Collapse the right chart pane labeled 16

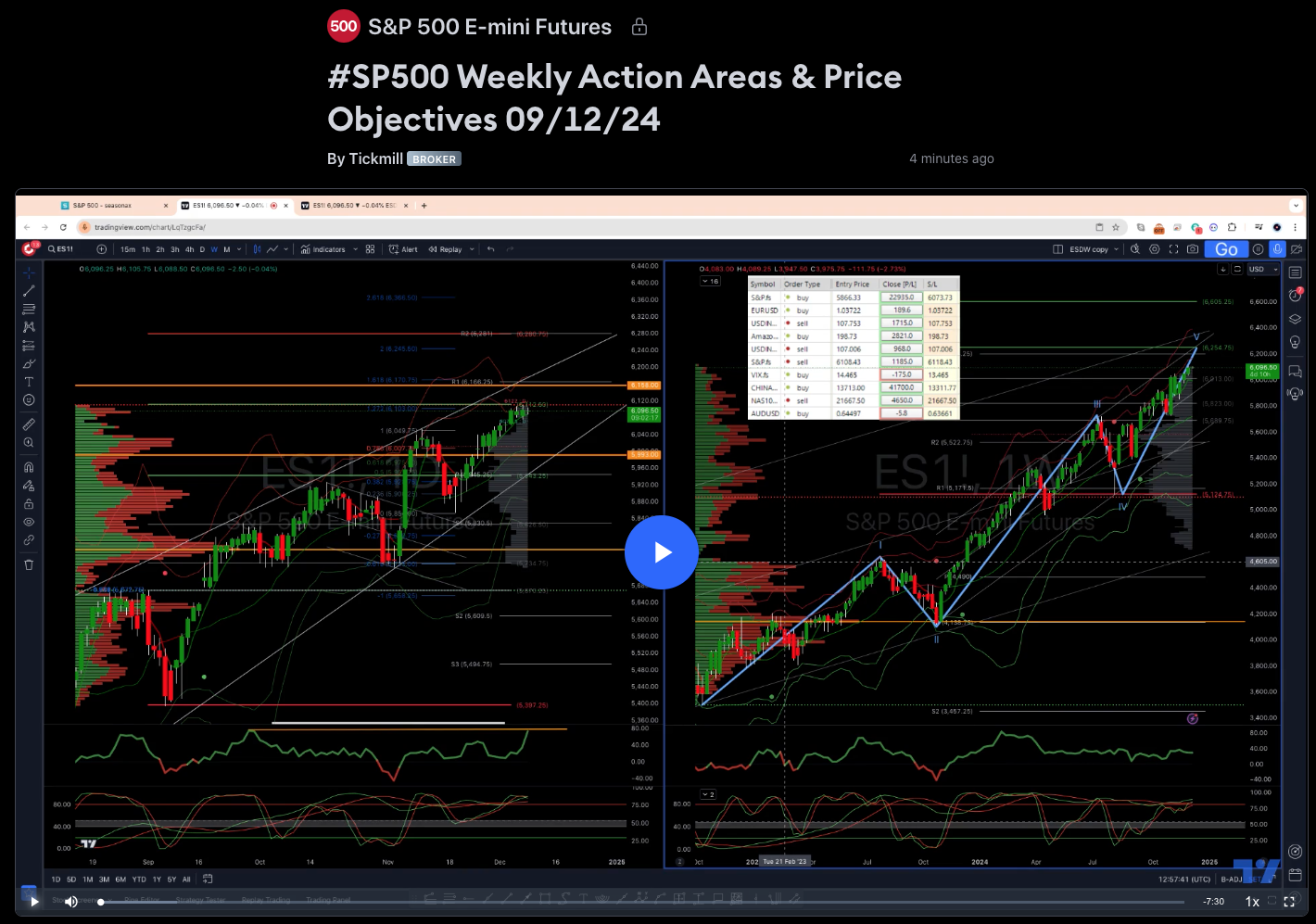point(710,281)
